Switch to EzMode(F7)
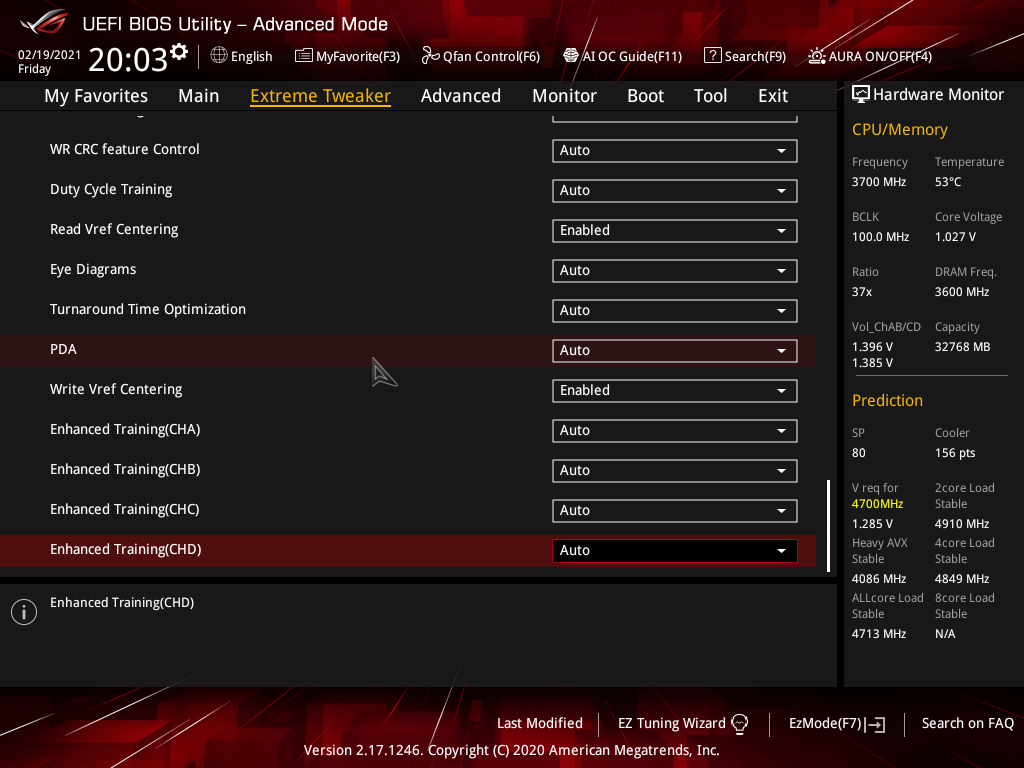1024x768 pixels. [837, 724]
